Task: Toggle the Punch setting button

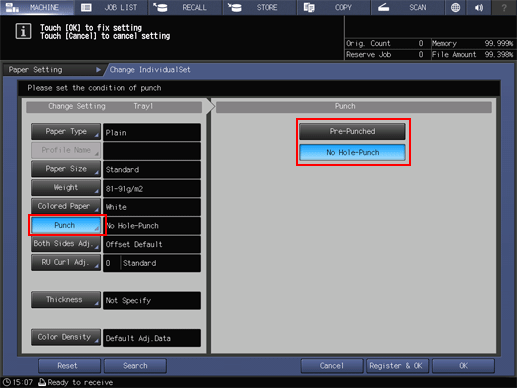Action: (66, 225)
